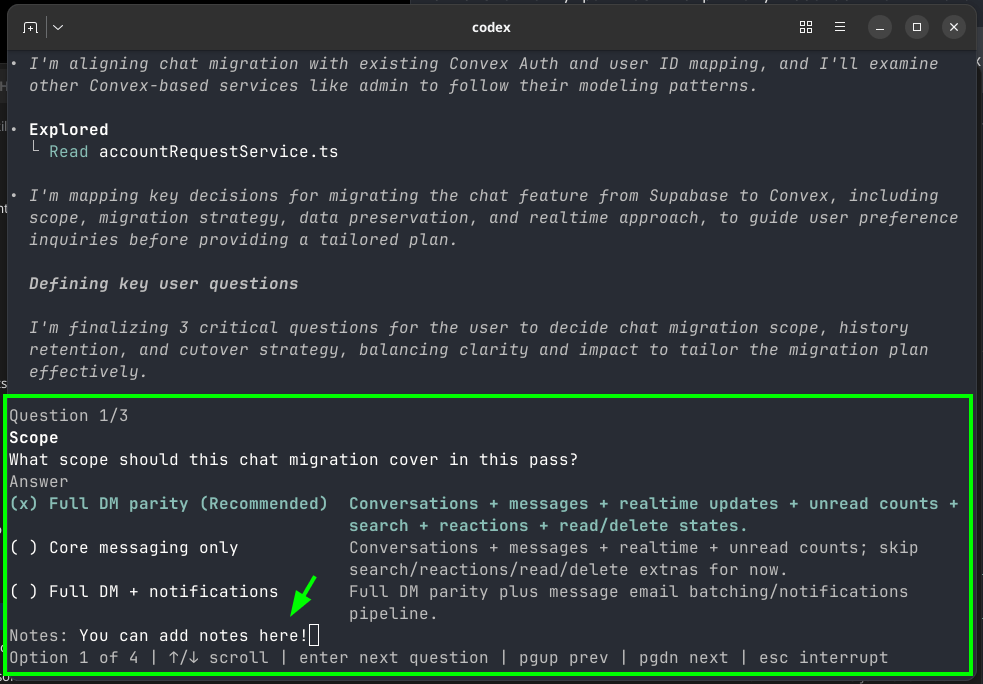
Task: Click the 'esc interrupt' footer hint
Action: pos(823,658)
